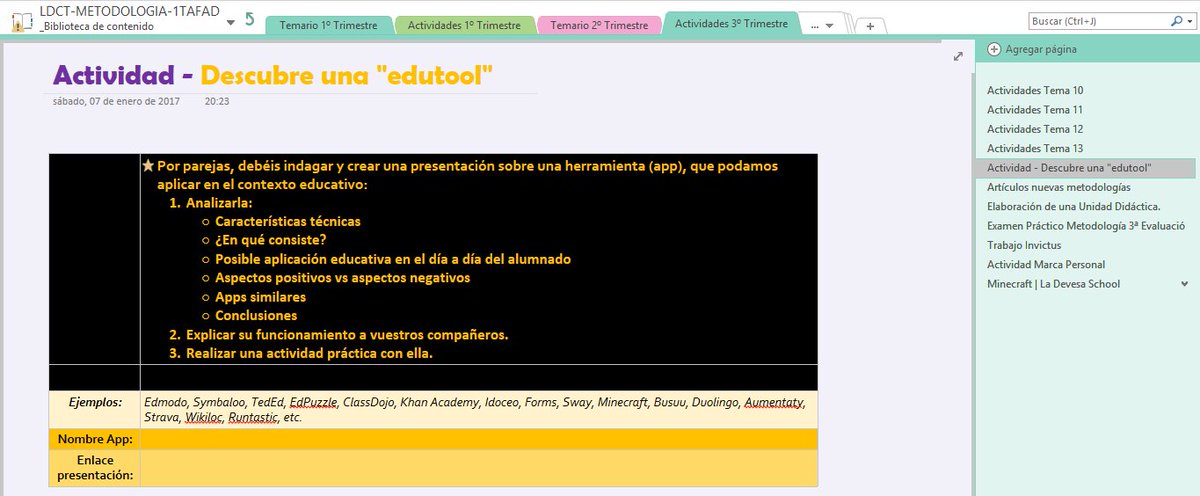The width and height of the screenshot is (1200, 496).
Task: Open Examen Práctico Metodología 3ª Evaluació page
Action: 1085,225
